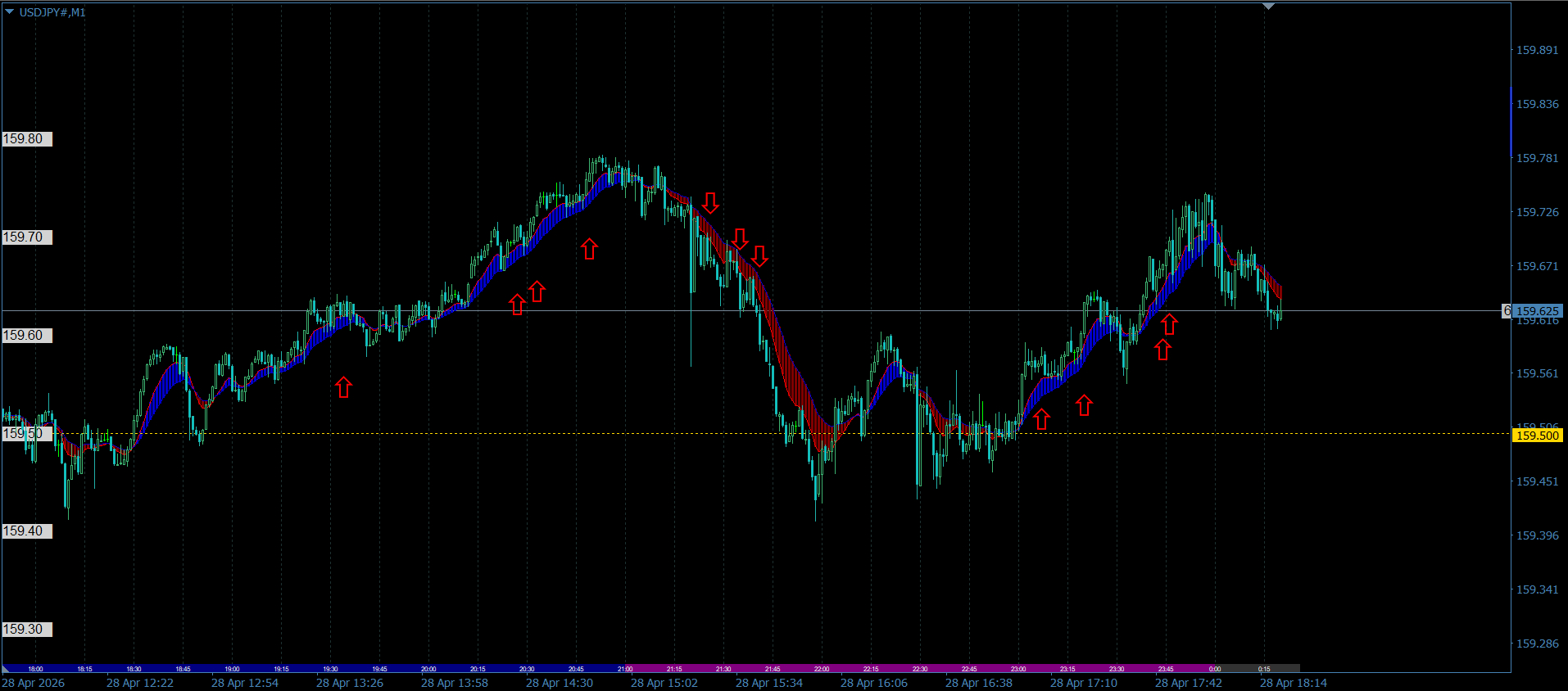Open the dropdown triangle beside USDJPY#,M1
This screenshot has width=1568, height=691.
point(10,12)
